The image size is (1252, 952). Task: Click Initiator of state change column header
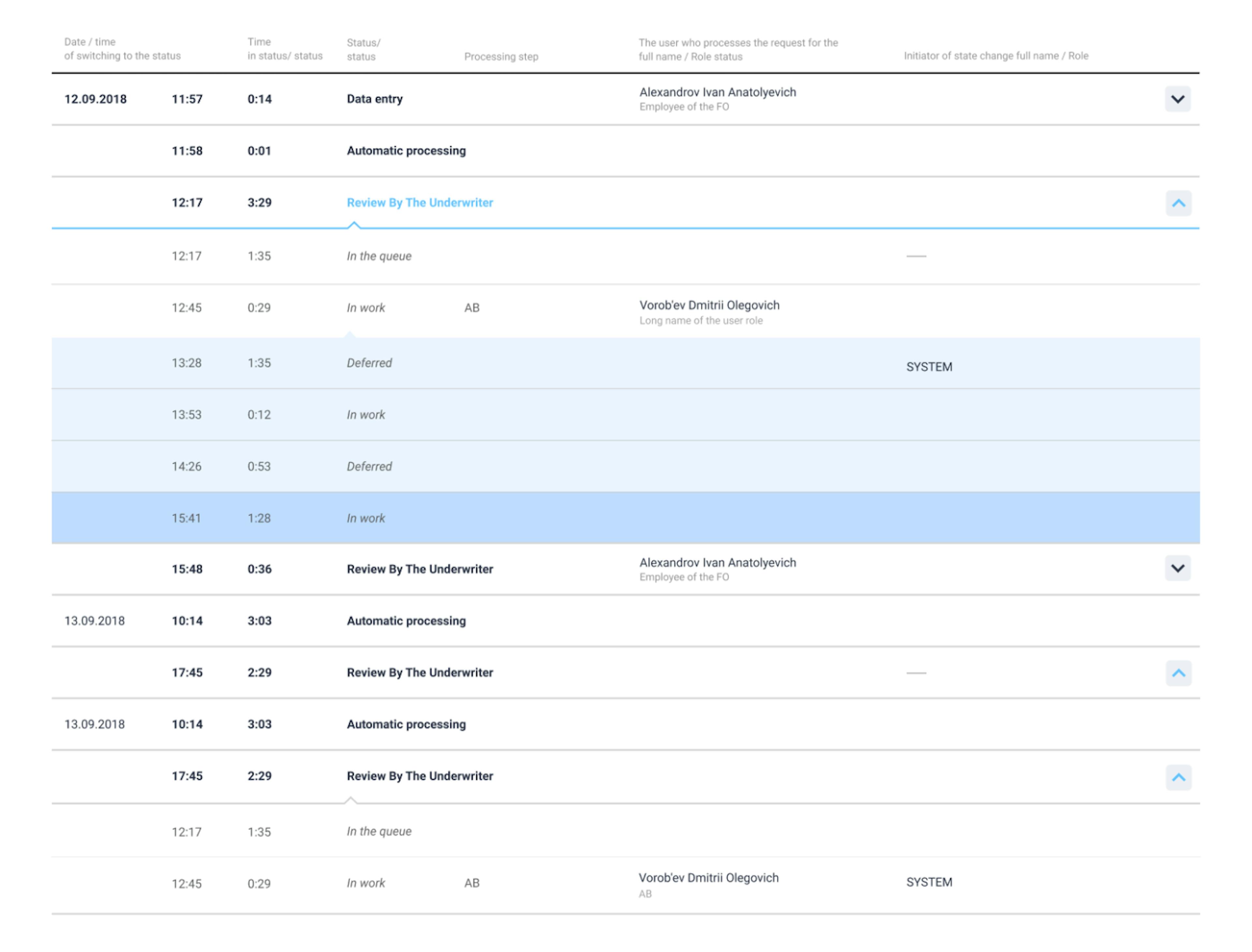[x=996, y=55]
